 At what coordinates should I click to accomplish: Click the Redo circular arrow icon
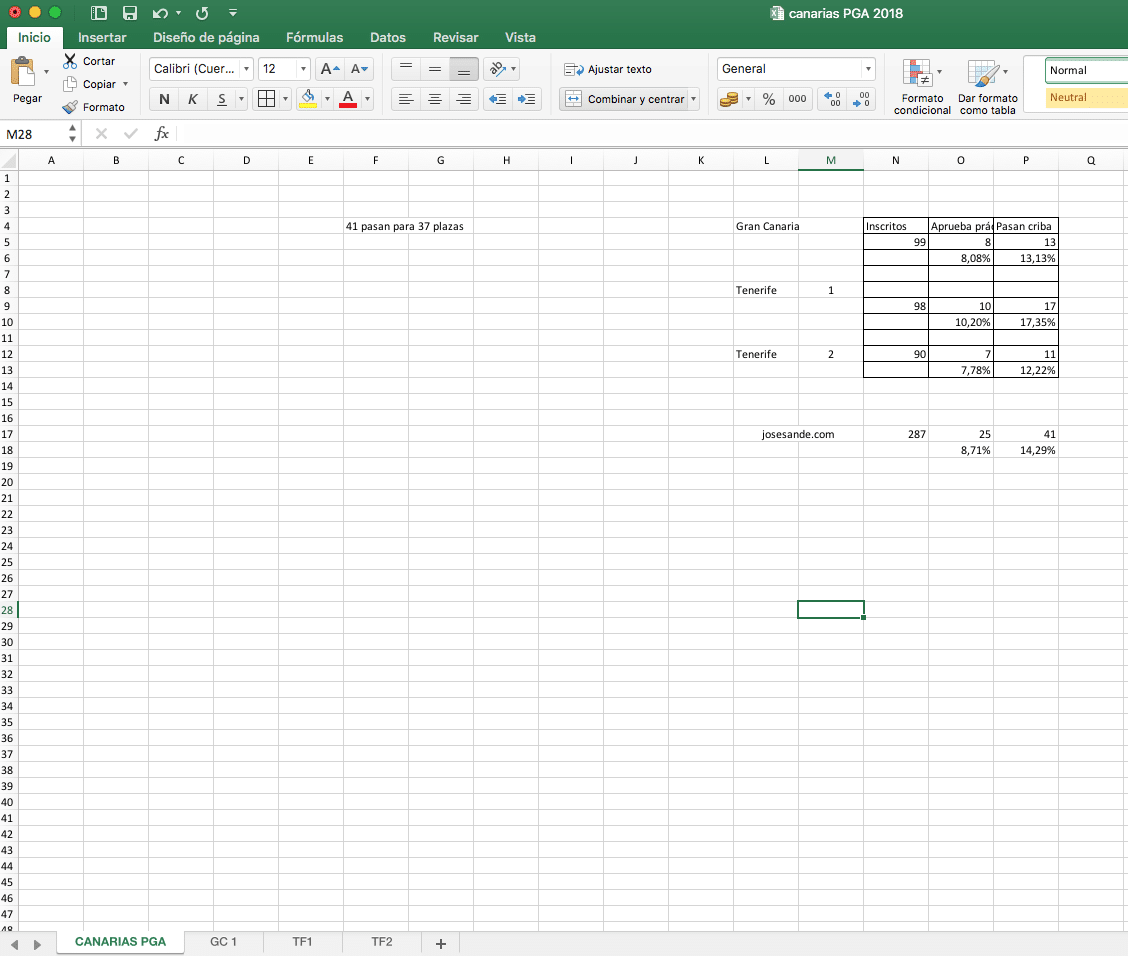click(x=202, y=13)
